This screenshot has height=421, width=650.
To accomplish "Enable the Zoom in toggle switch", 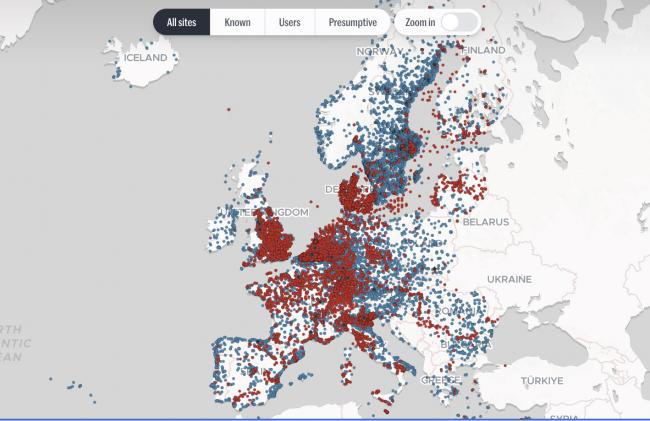I will [x=456, y=21].
